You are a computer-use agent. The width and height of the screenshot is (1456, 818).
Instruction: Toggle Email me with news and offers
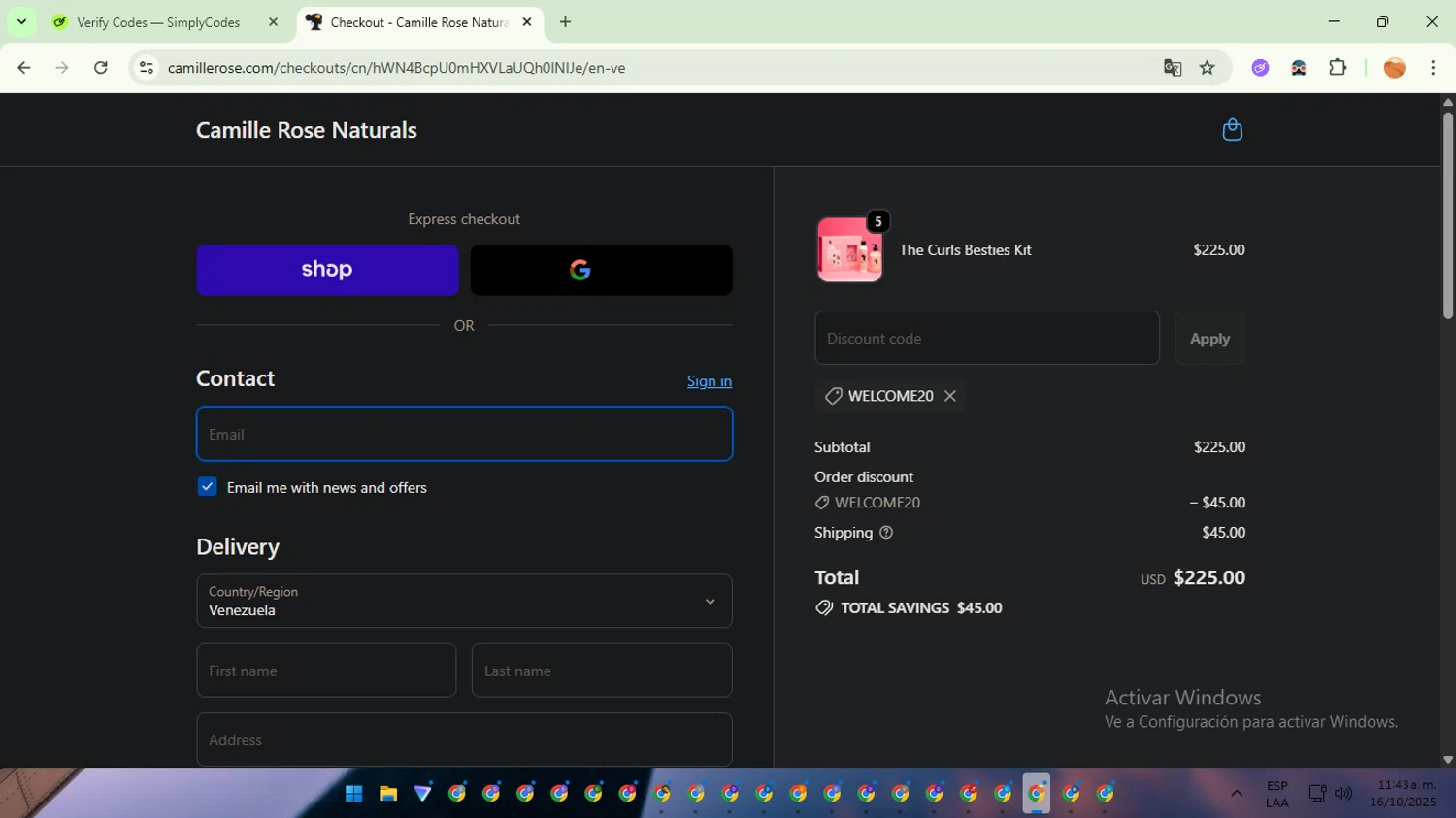208,487
